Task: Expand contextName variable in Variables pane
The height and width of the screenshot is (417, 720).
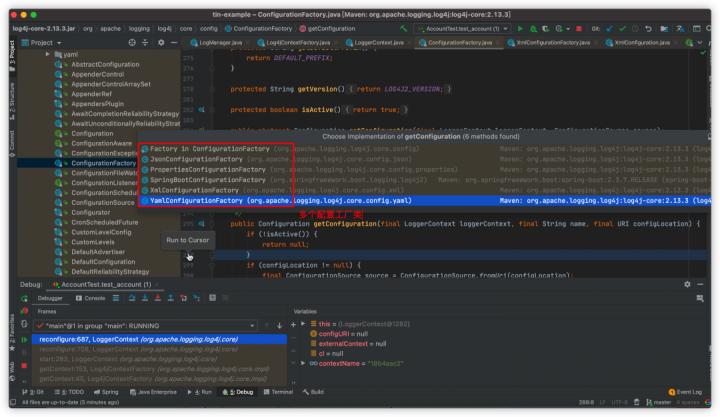Action: [x=303, y=363]
